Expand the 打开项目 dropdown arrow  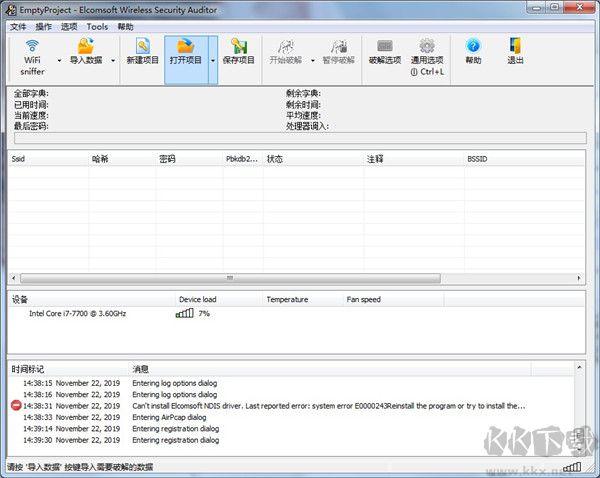click(213, 60)
